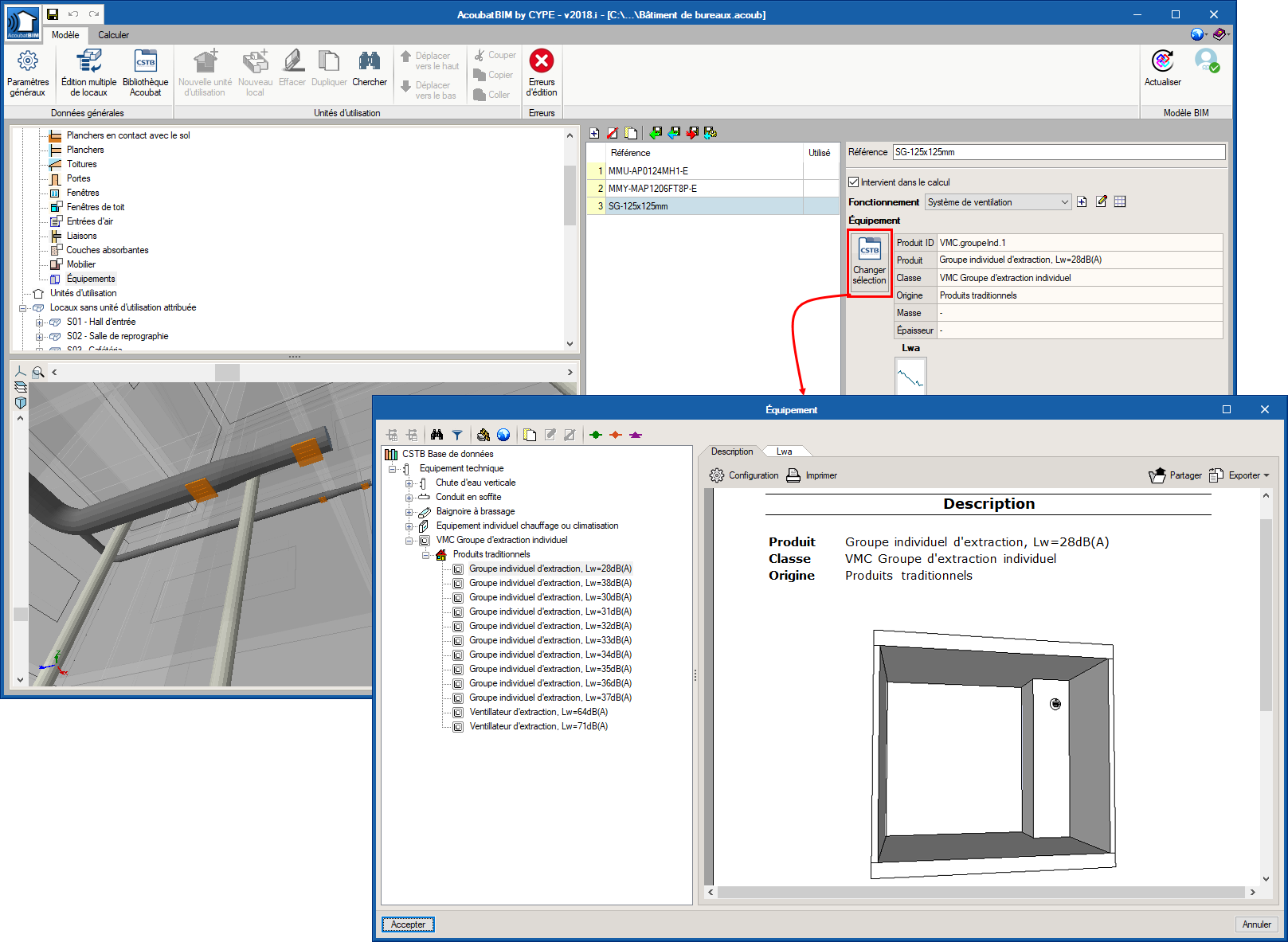Click the globe icon in Équipement dialog
The image size is (1288, 942).
(503, 435)
